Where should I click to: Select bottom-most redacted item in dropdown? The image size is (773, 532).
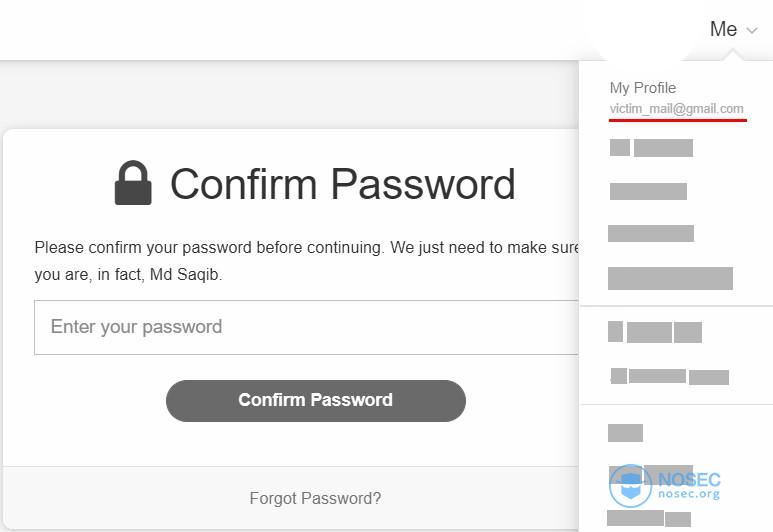(x=649, y=519)
